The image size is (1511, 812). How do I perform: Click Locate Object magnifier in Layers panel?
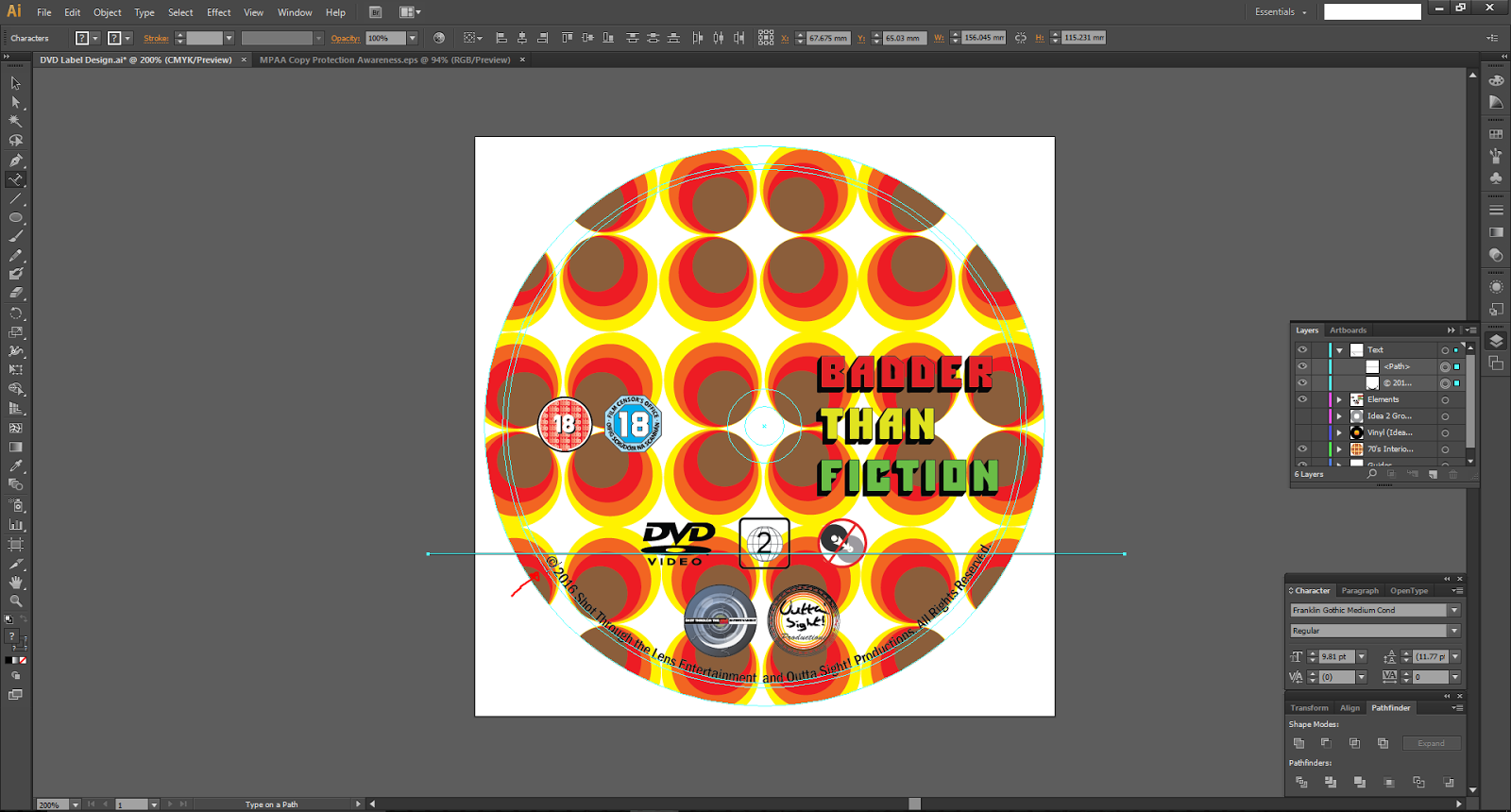pyautogui.click(x=1372, y=474)
